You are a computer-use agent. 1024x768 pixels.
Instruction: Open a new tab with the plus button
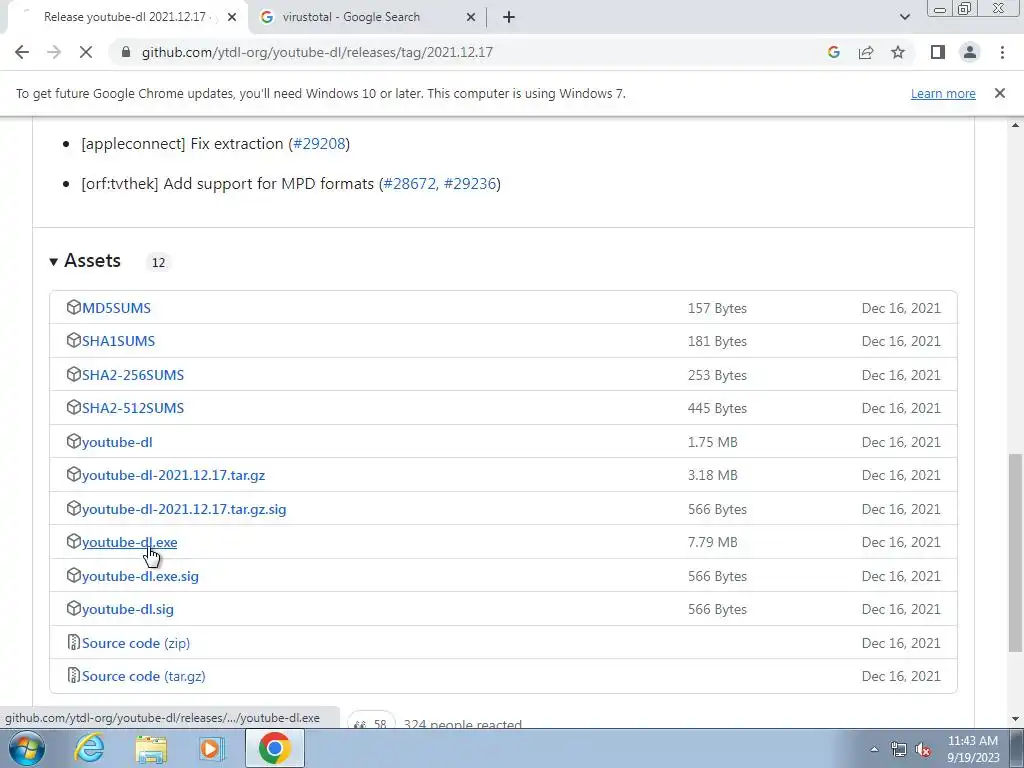(x=509, y=17)
